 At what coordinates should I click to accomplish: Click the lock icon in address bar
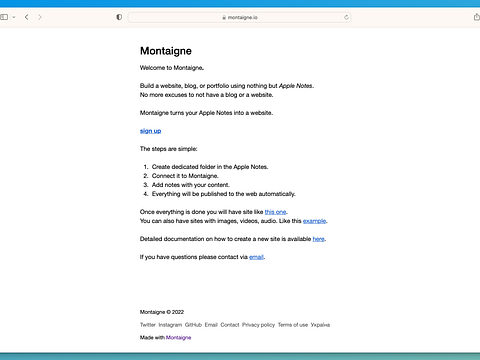click(224, 17)
